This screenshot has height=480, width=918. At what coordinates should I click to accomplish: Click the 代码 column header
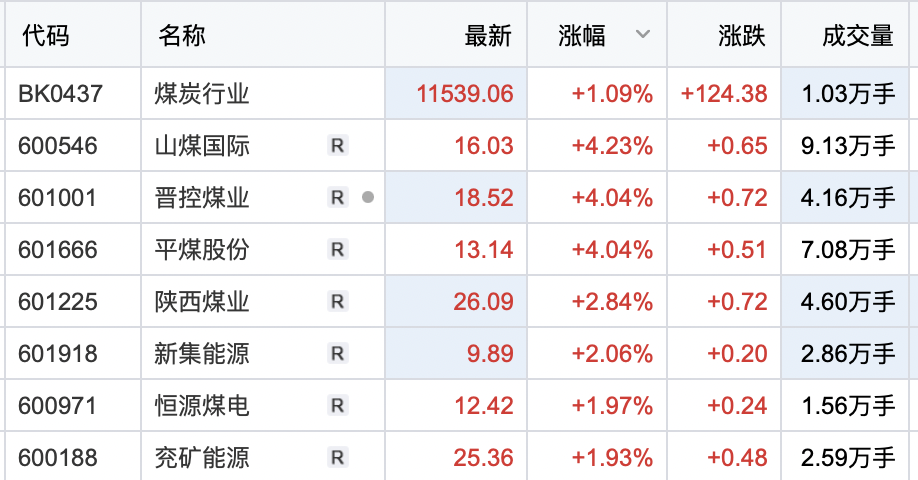point(45,36)
